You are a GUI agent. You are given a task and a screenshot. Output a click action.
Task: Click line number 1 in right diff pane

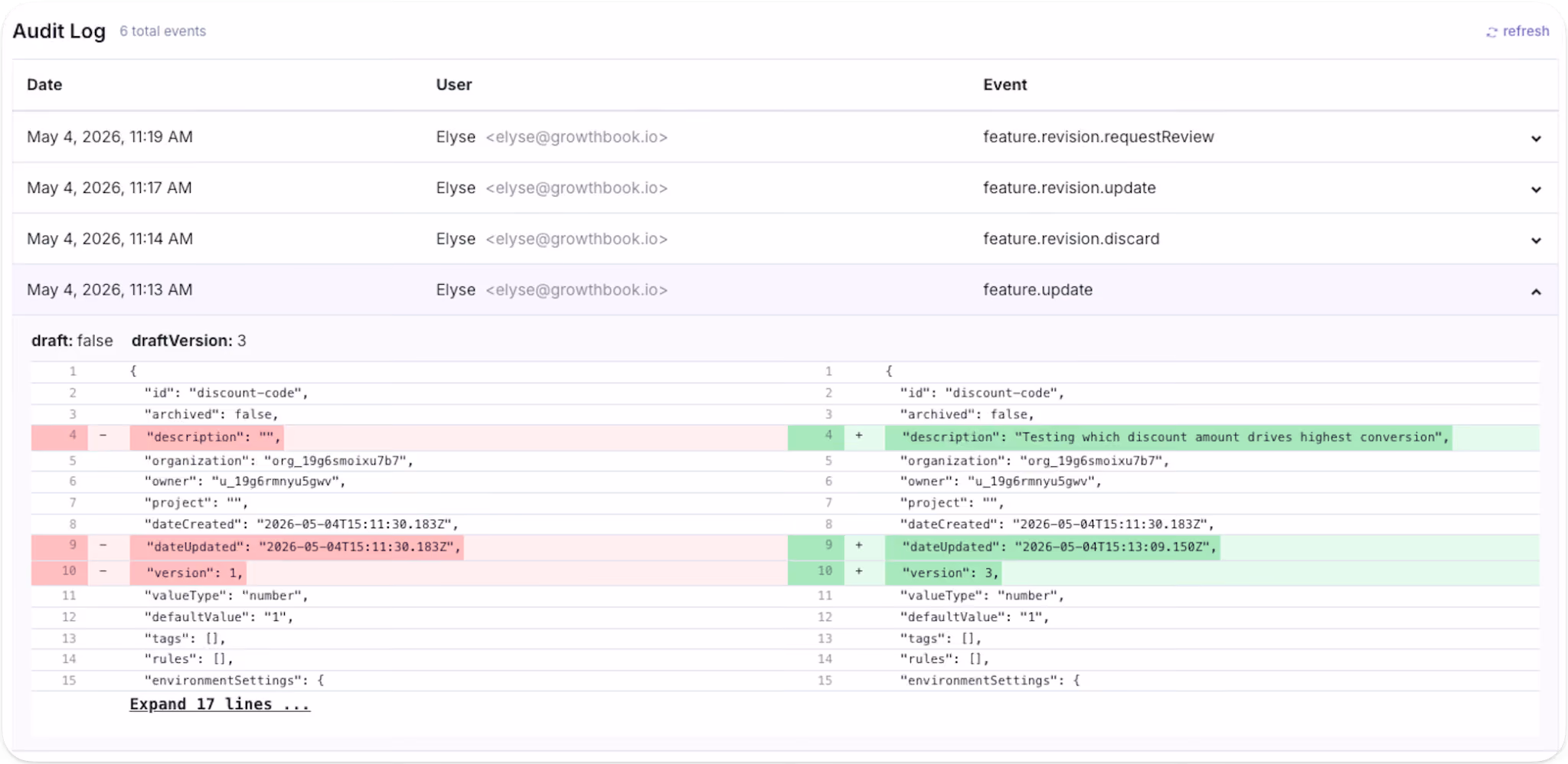(828, 371)
